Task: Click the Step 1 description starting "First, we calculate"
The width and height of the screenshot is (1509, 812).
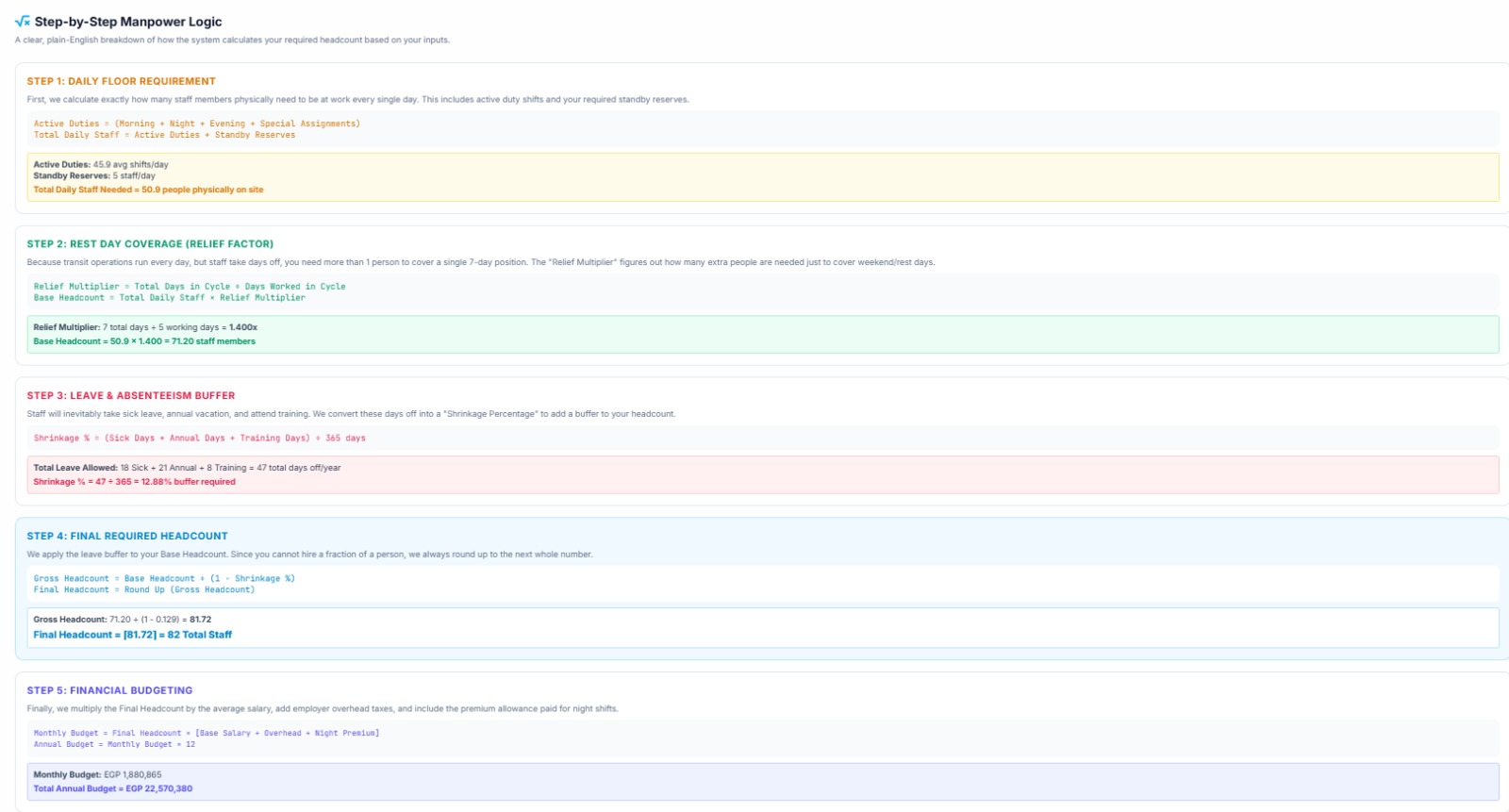Action: (x=357, y=99)
